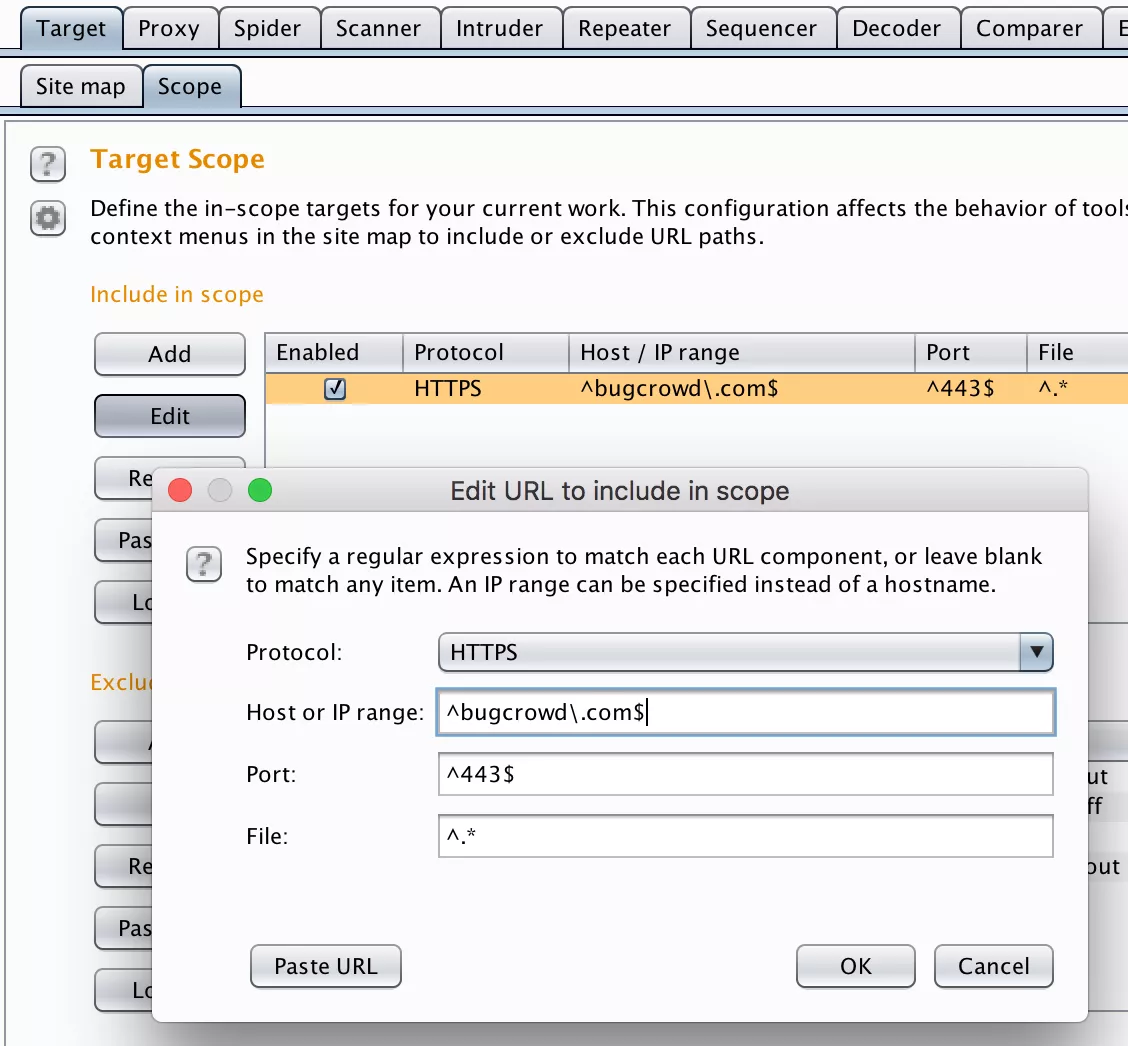Click the Paste URL button in dialog
Viewport: 1128px width, 1046px height.
[326, 966]
